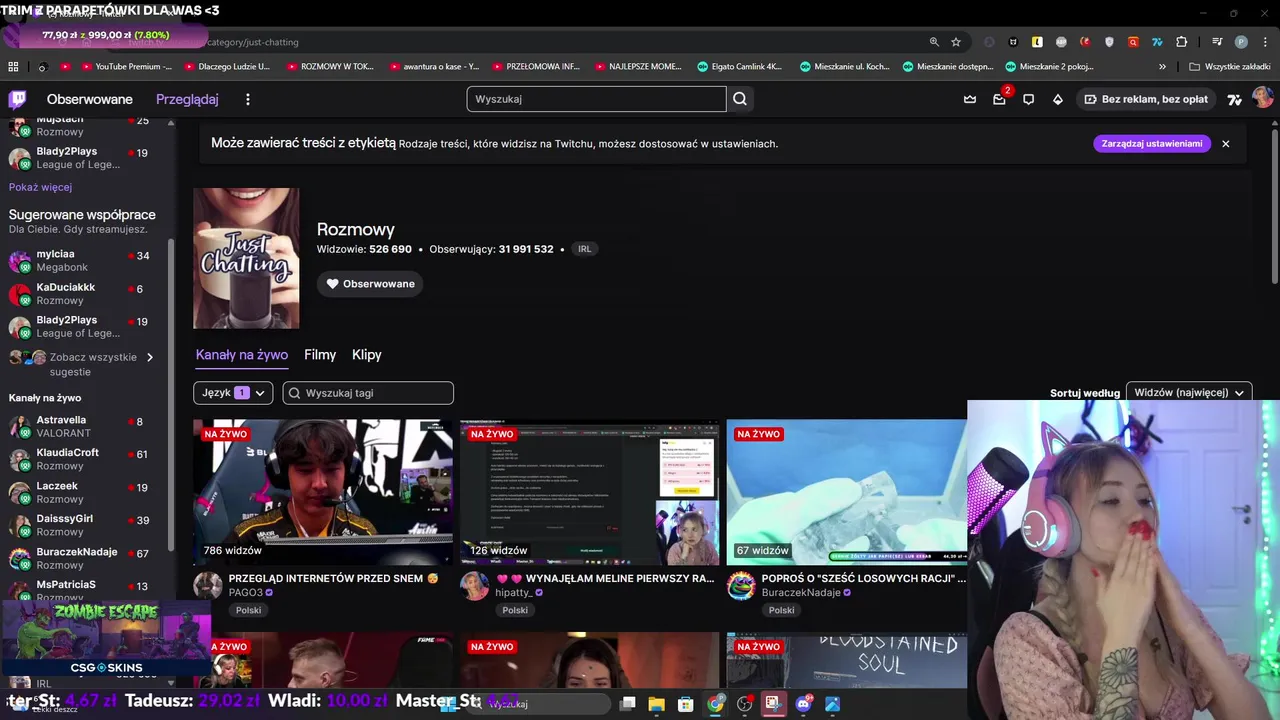Viewport: 1280px width, 720px height.
Task: Open Photos app from the taskbar
Action: click(832, 704)
